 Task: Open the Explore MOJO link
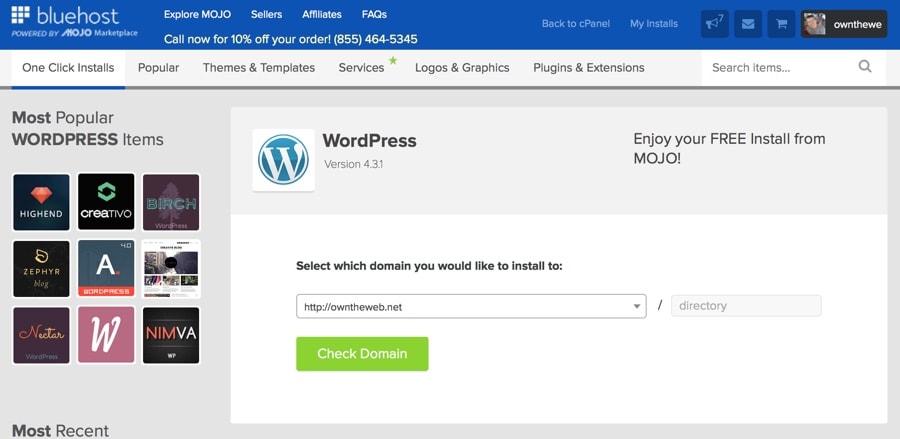click(x=197, y=14)
